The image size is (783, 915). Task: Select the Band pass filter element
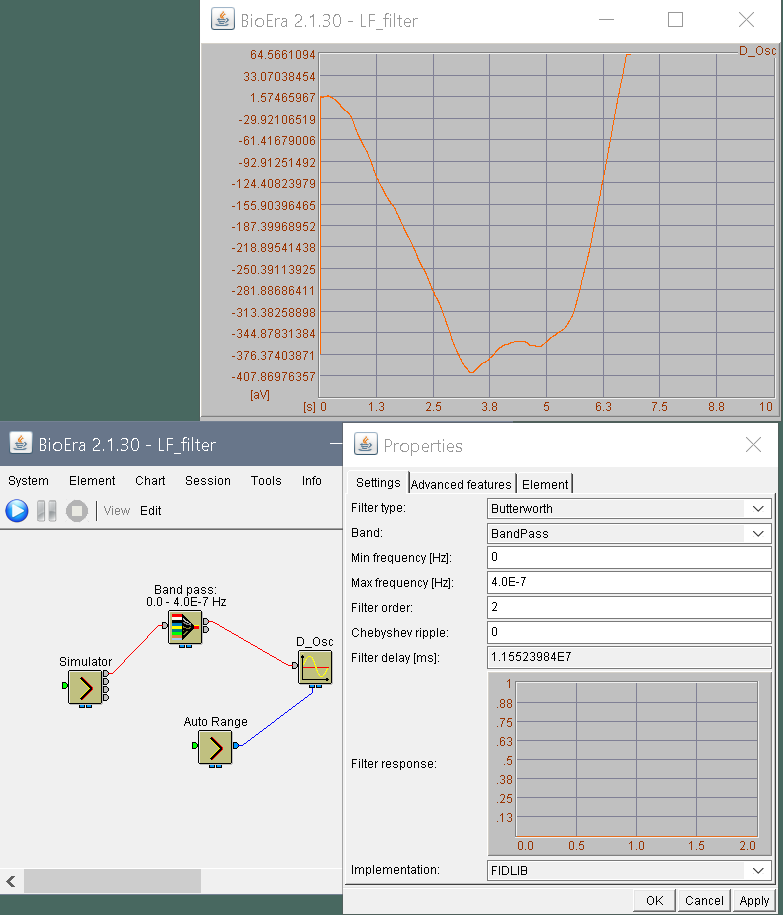pyautogui.click(x=185, y=628)
